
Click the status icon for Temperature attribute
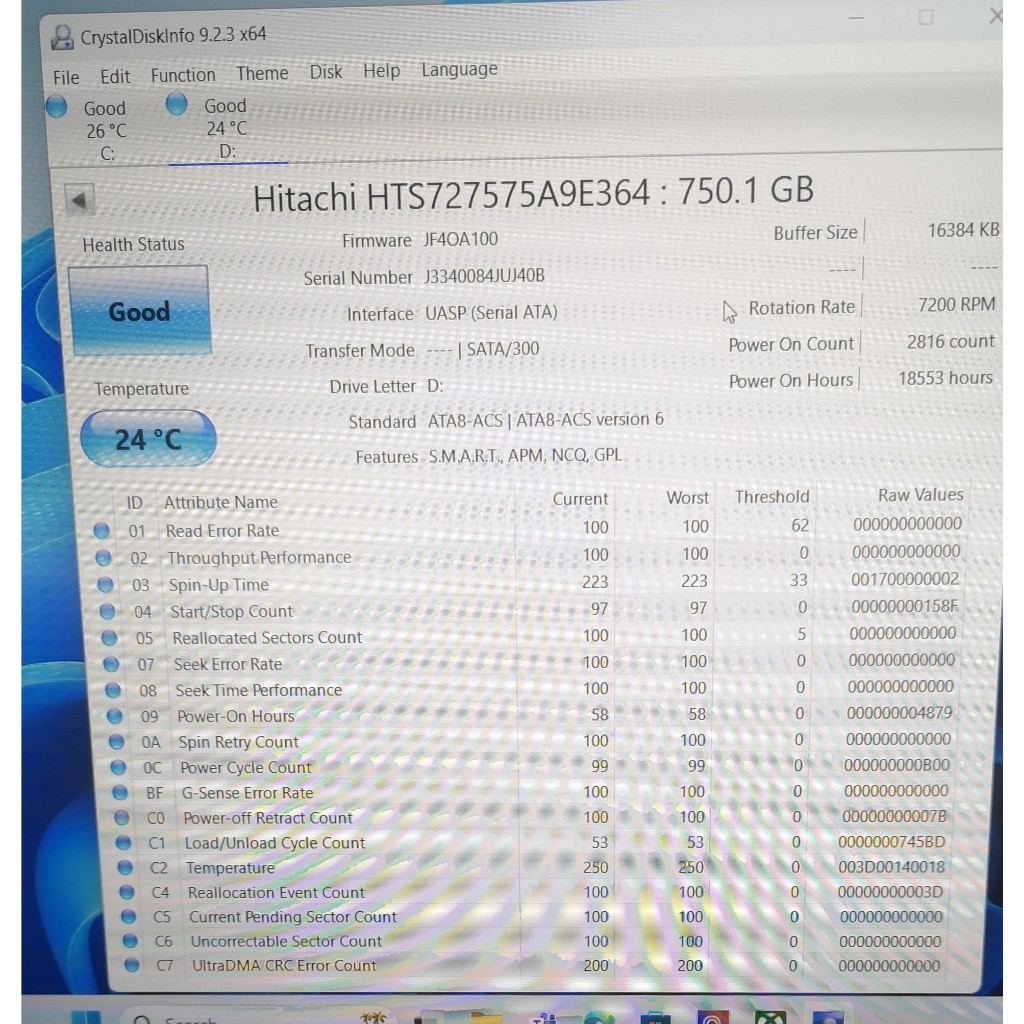click(x=125, y=868)
